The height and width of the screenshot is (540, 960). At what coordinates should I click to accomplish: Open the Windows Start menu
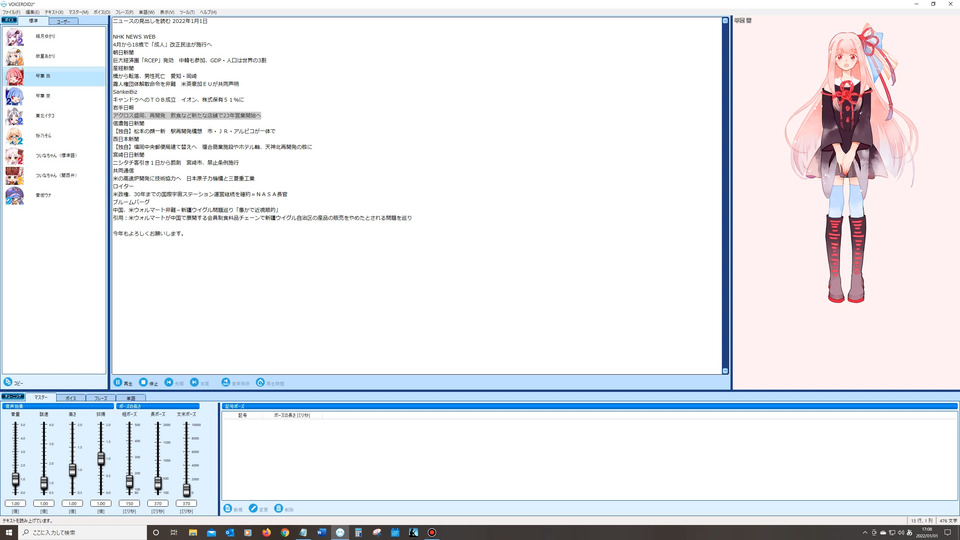point(9,533)
